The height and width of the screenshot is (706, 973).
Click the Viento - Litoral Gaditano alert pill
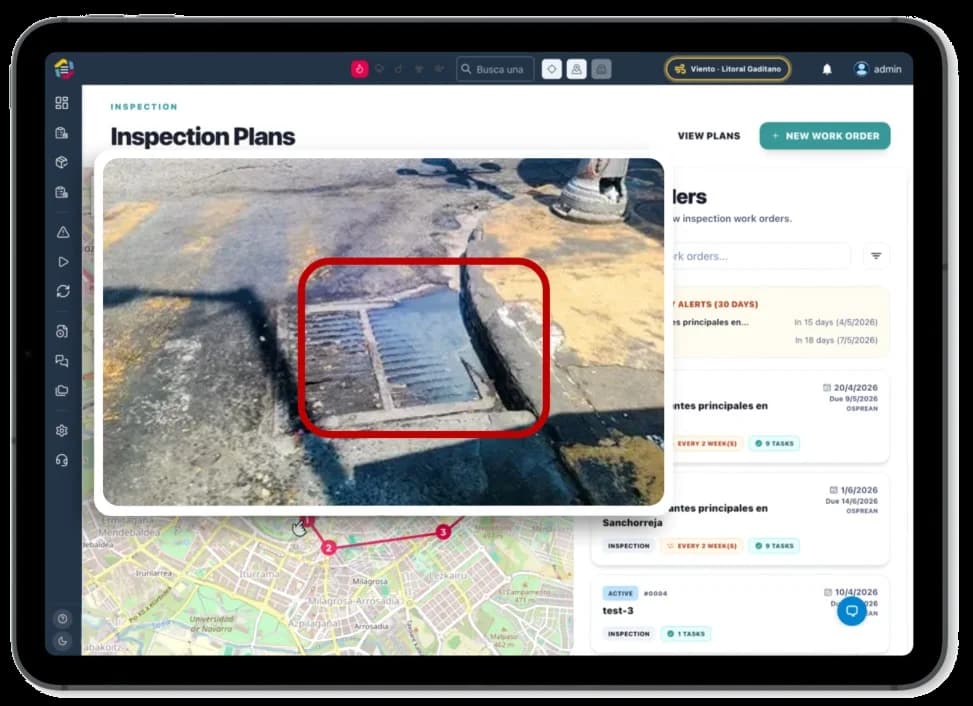click(x=728, y=69)
